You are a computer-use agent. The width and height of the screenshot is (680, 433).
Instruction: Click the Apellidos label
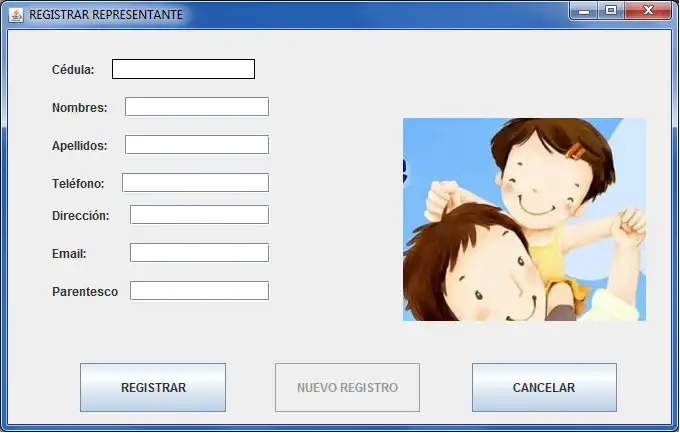pos(79,146)
